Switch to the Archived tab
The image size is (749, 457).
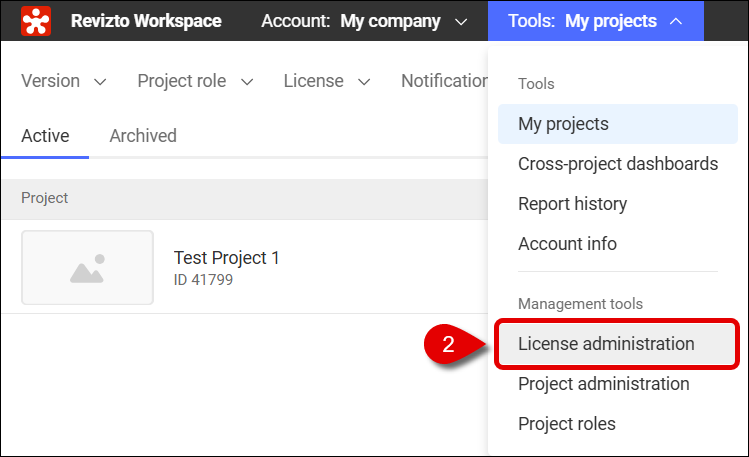click(143, 136)
